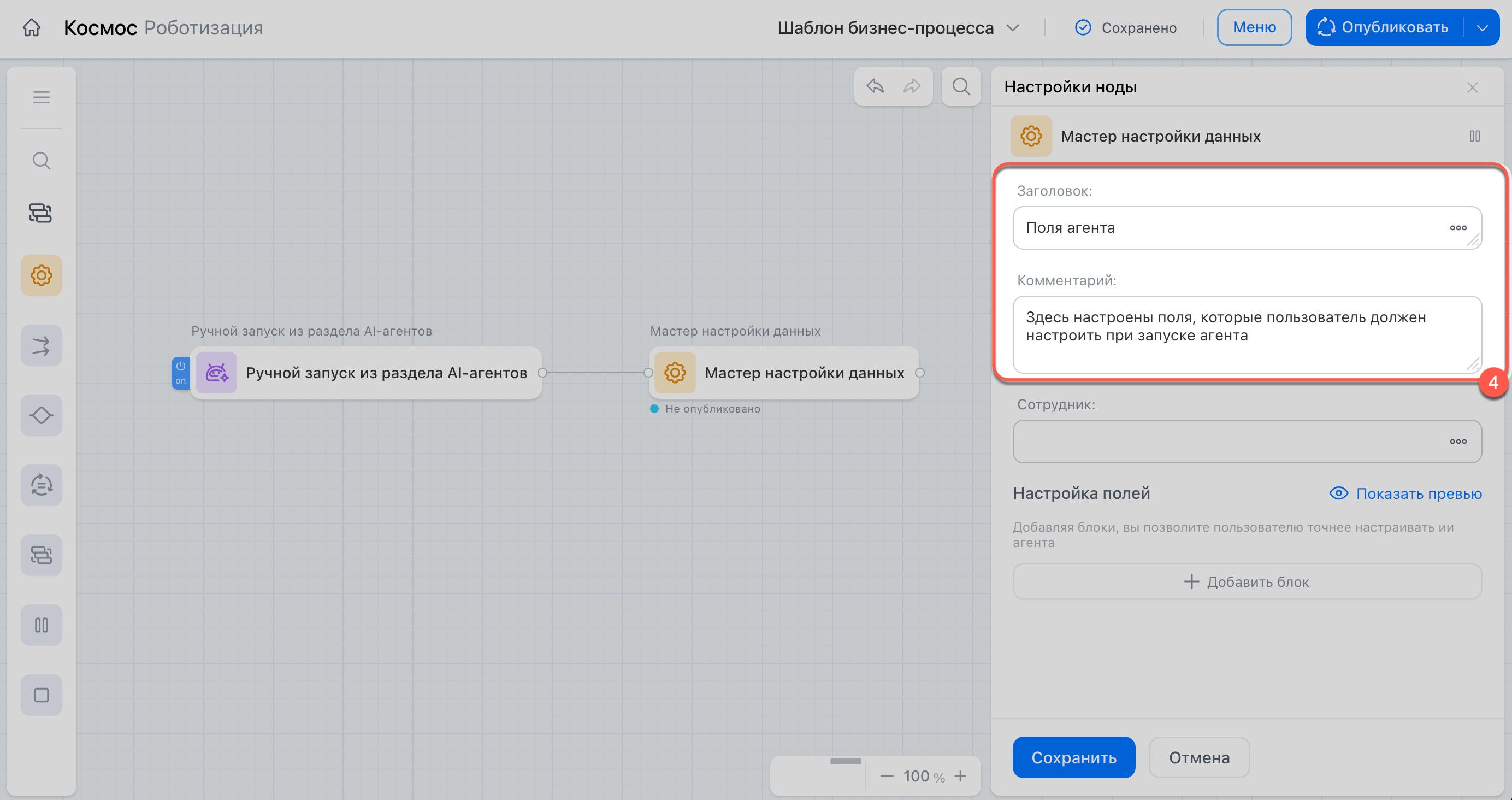Viewport: 1512px width, 800px height.
Task: Toggle the on/off power switch on the trigger node
Action: click(180, 372)
